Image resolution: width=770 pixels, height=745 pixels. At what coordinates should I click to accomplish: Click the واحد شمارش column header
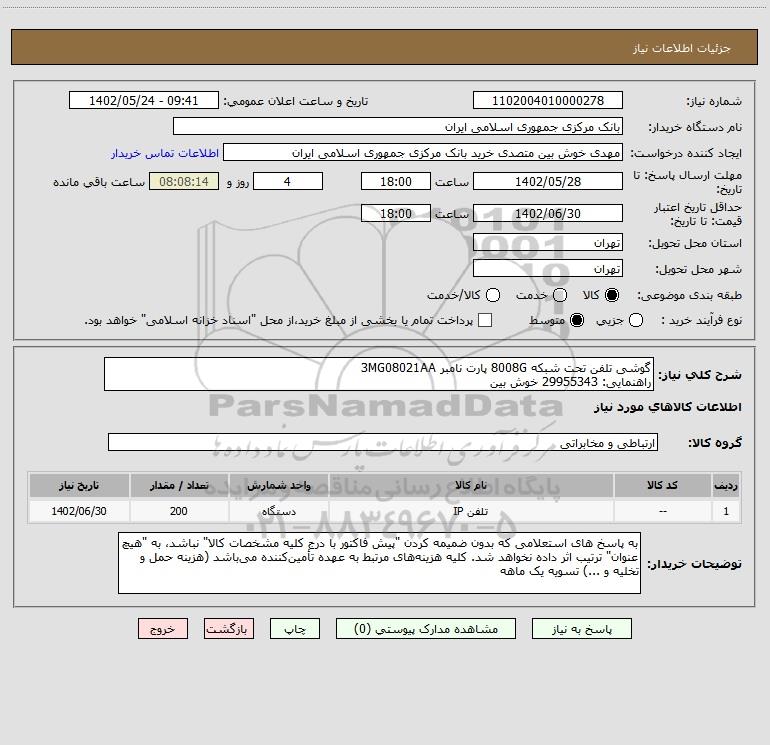[x=278, y=486]
